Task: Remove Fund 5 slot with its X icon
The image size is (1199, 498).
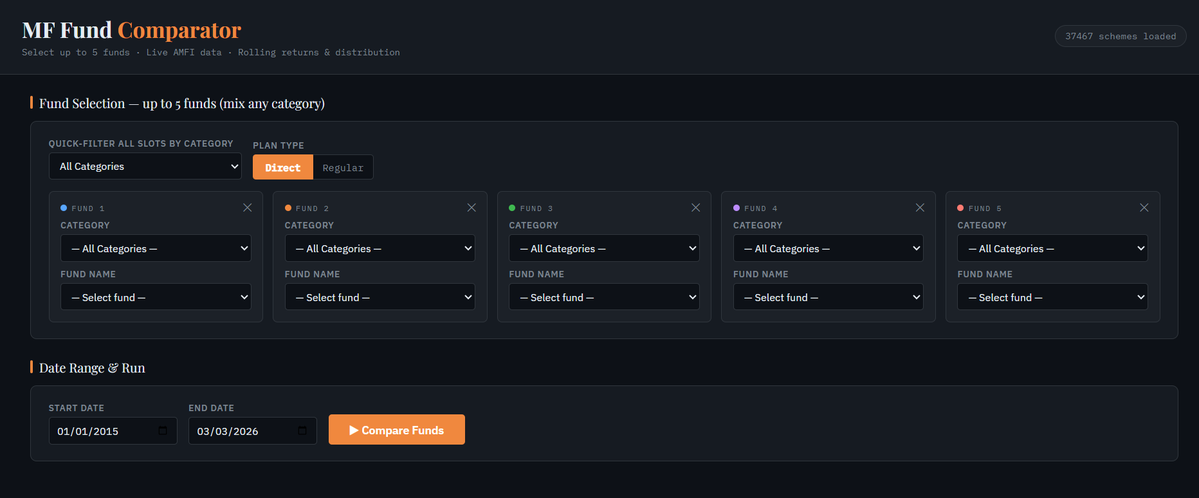Action: (x=1144, y=207)
